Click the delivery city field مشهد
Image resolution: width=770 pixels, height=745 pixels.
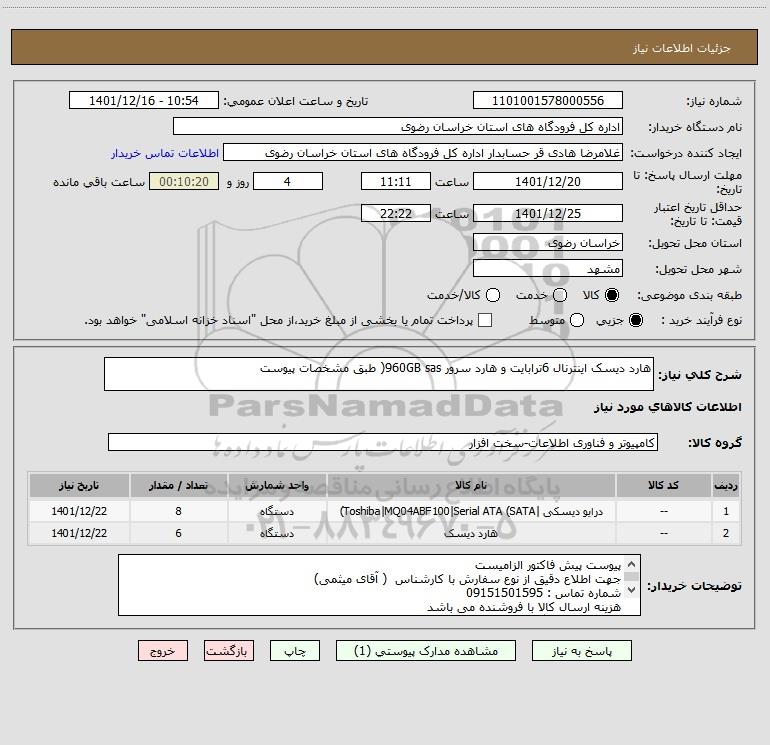click(x=548, y=268)
